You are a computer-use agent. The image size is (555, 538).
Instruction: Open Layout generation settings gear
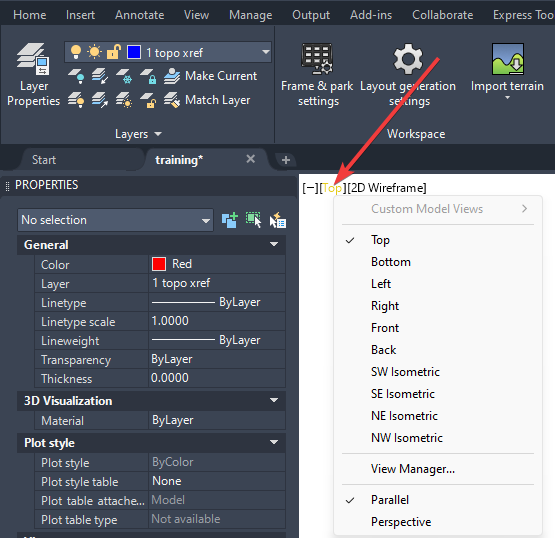coord(408,59)
